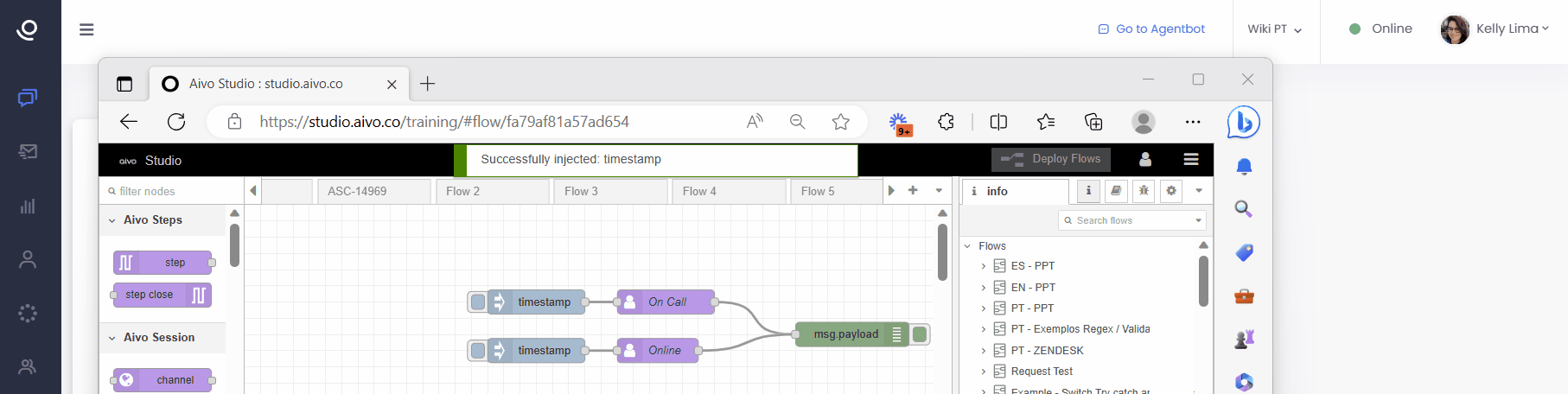1568x394 pixels.
Task: Open the Studio user profile icon
Action: click(1145, 159)
